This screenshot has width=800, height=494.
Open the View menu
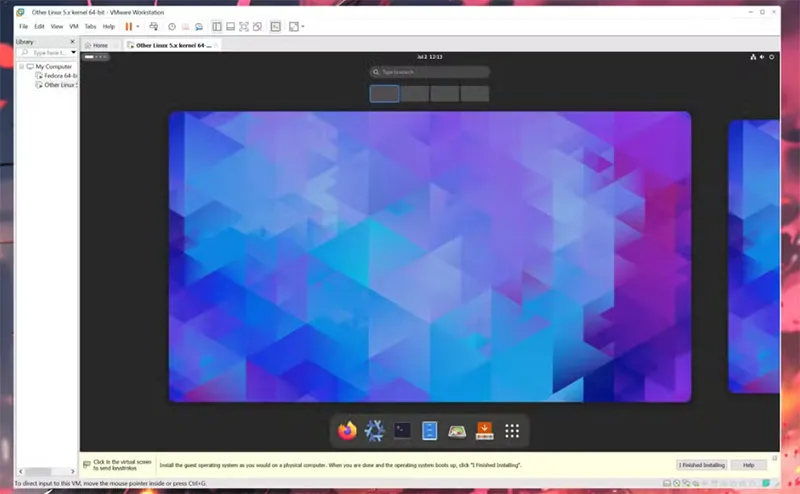click(x=57, y=27)
